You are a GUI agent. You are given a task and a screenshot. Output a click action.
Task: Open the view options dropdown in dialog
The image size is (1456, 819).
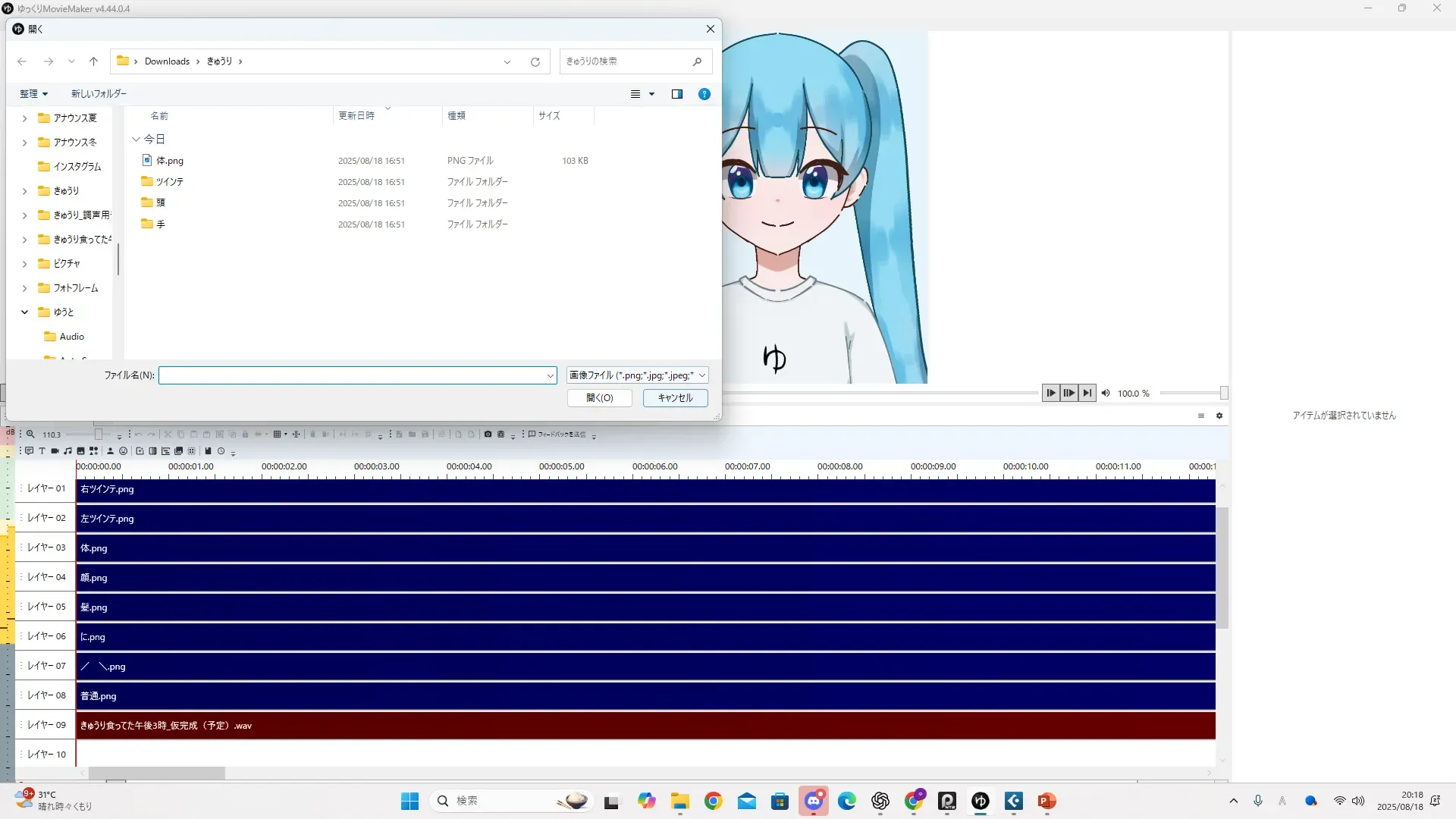(x=651, y=94)
